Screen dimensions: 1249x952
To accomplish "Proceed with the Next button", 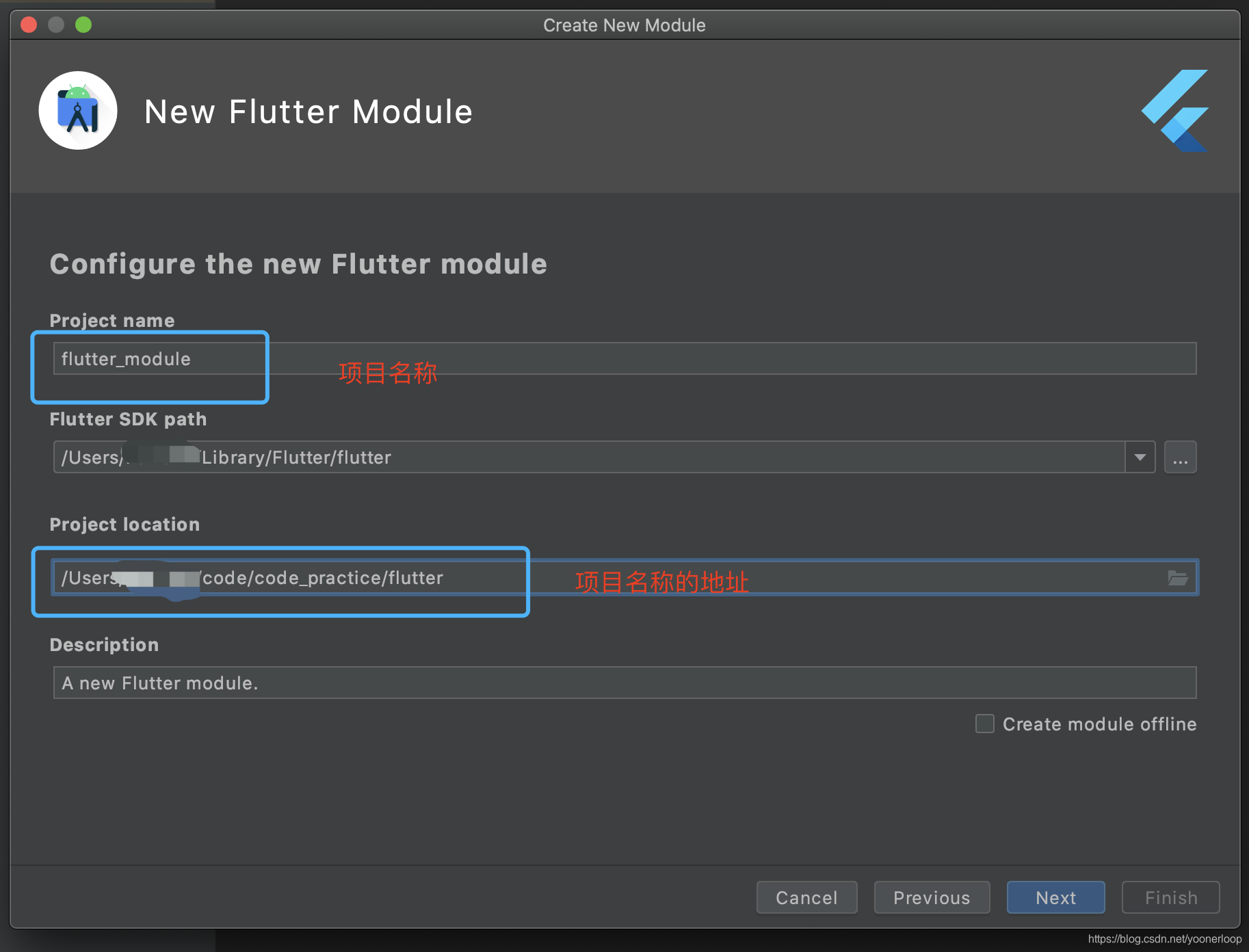I will point(1055,897).
